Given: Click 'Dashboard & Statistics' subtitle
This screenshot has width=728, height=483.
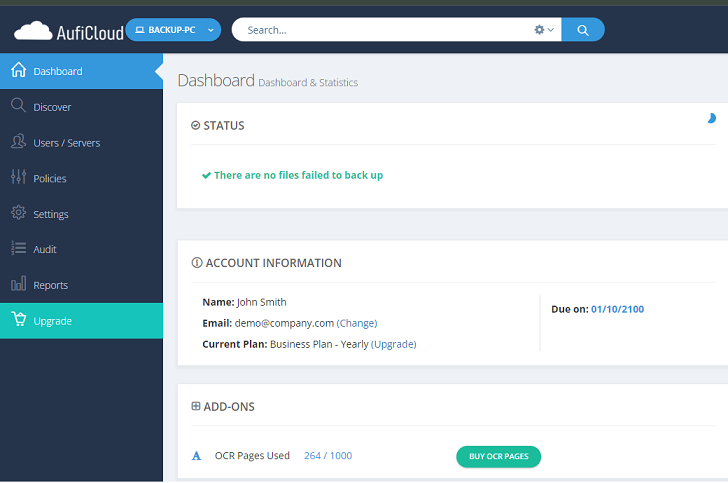Looking at the screenshot, I should tap(308, 83).
